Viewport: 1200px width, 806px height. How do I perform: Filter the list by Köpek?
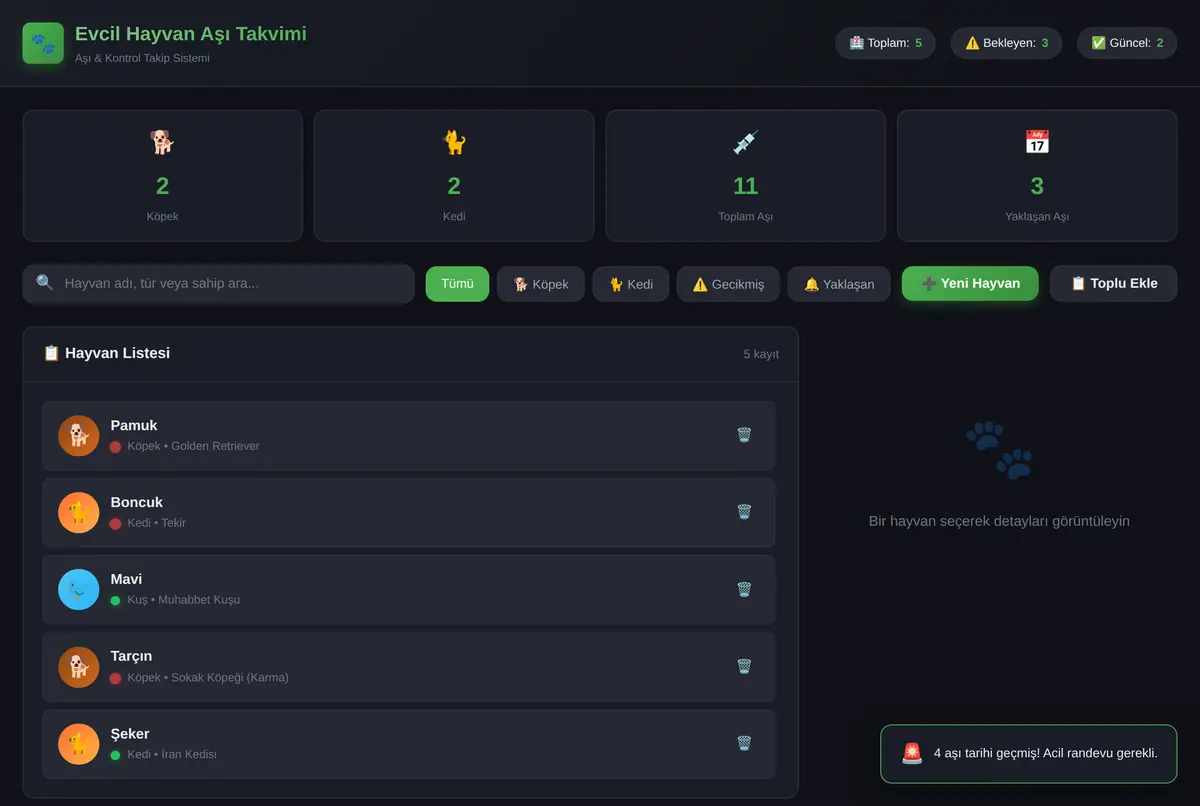[541, 284]
